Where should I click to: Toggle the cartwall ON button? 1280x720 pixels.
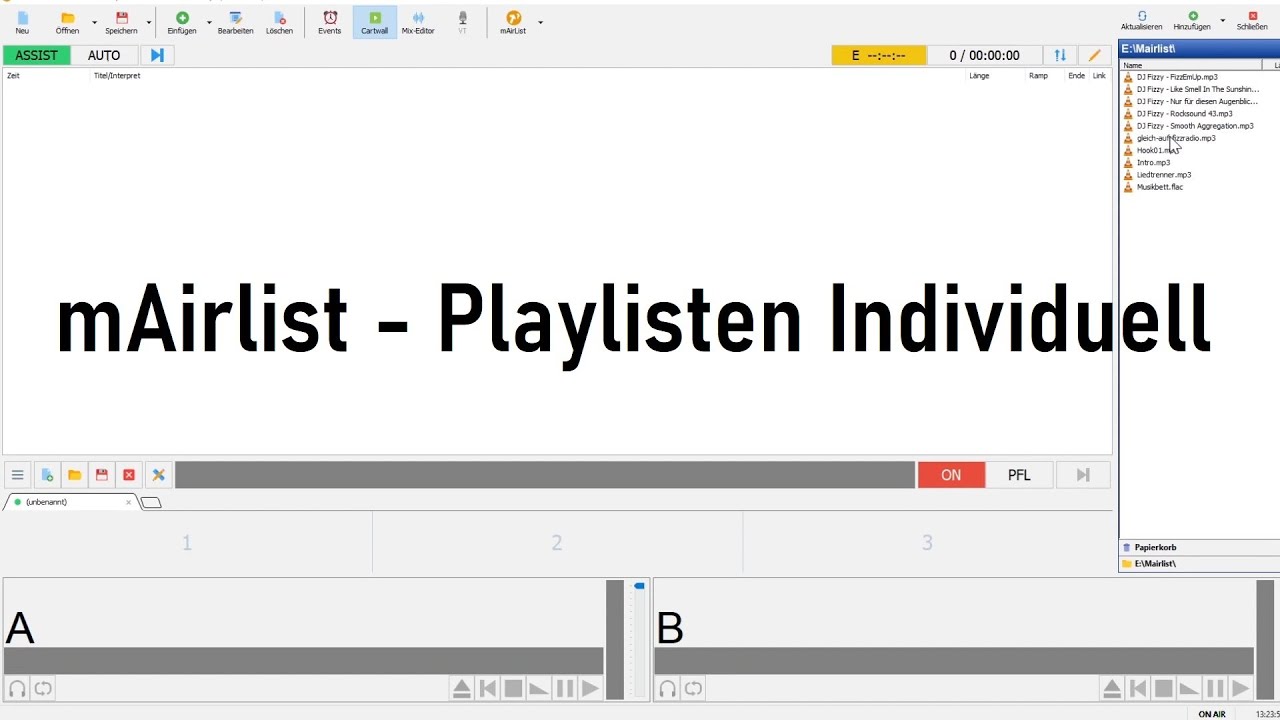pyautogui.click(x=951, y=475)
